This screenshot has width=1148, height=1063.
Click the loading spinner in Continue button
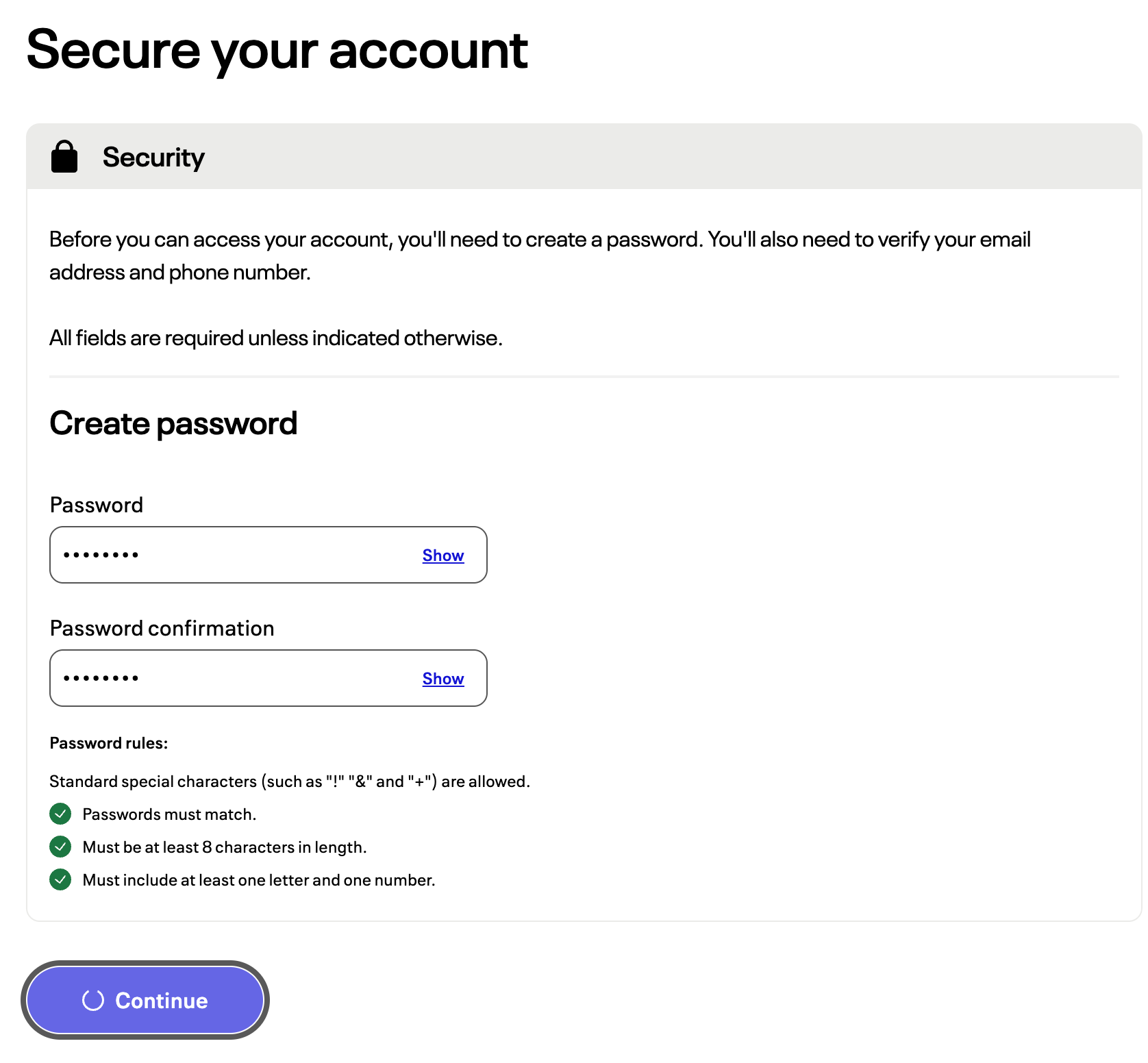pyautogui.click(x=93, y=1000)
